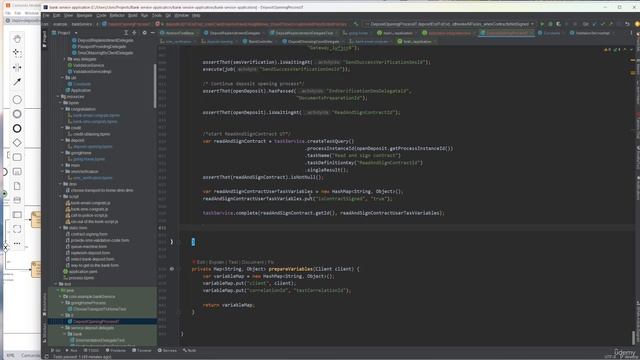
Task: Open the Build menu
Action: point(133,16)
